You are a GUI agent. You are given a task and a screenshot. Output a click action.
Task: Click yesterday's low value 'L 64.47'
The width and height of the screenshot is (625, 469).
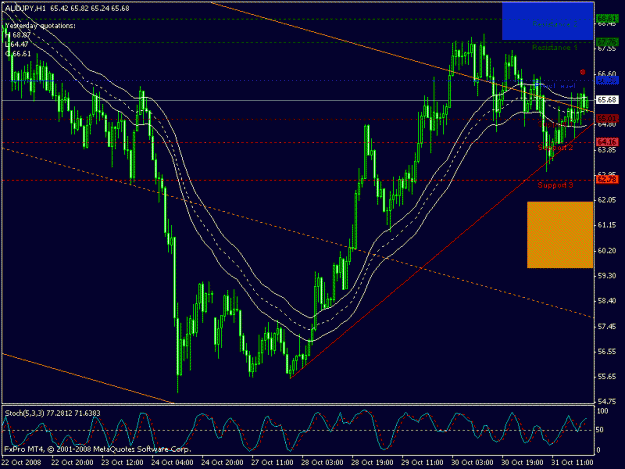click(x=17, y=45)
